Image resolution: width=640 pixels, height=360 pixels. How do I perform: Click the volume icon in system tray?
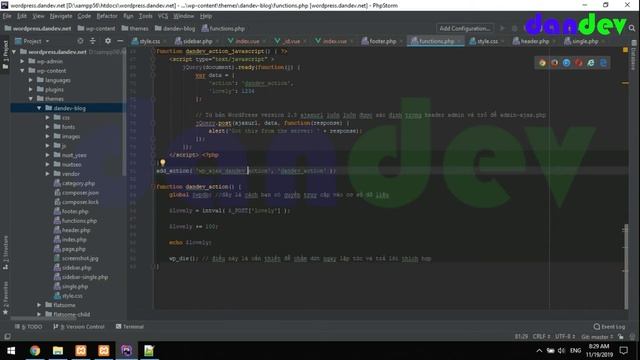pos(562,351)
